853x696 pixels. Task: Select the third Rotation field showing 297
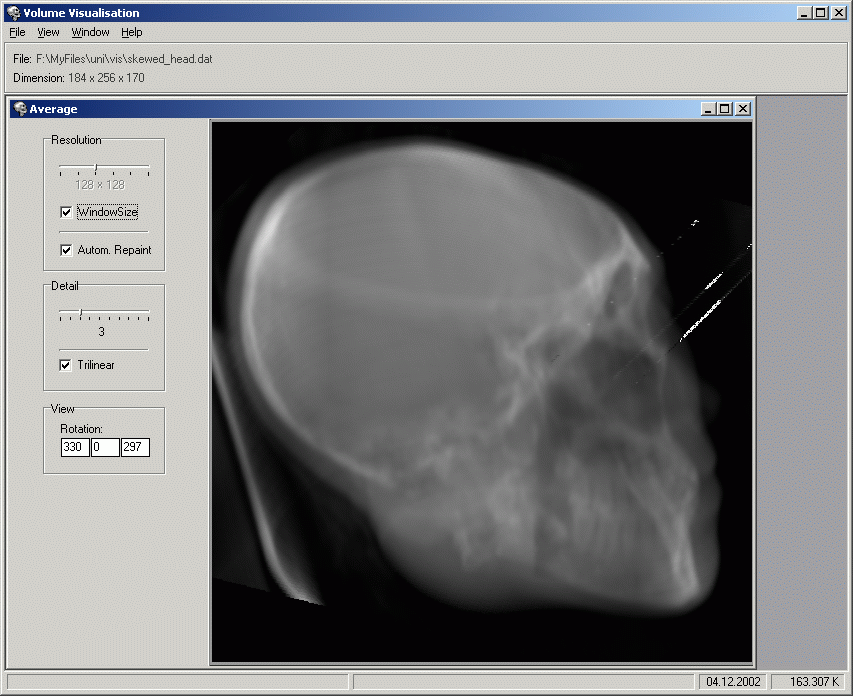(x=135, y=447)
